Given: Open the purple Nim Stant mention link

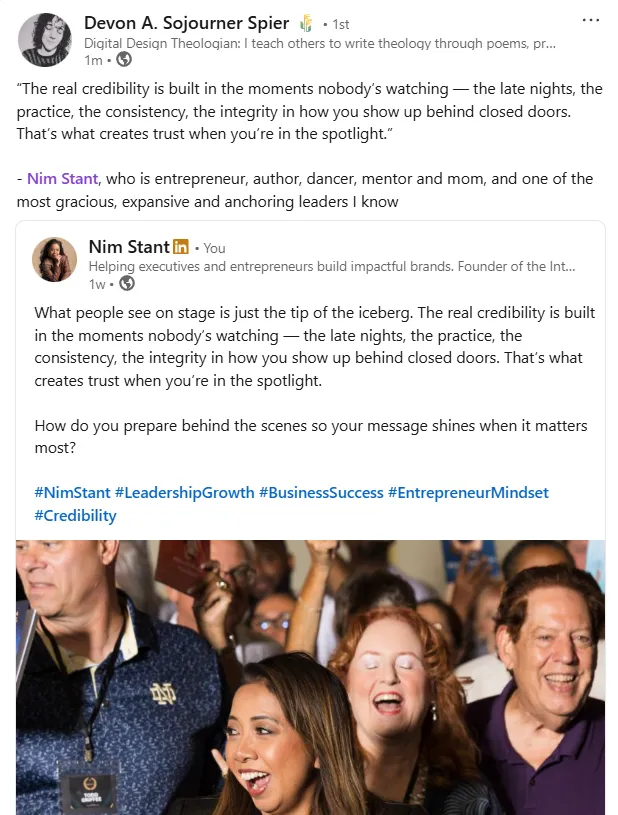Looking at the screenshot, I should (x=62, y=179).
